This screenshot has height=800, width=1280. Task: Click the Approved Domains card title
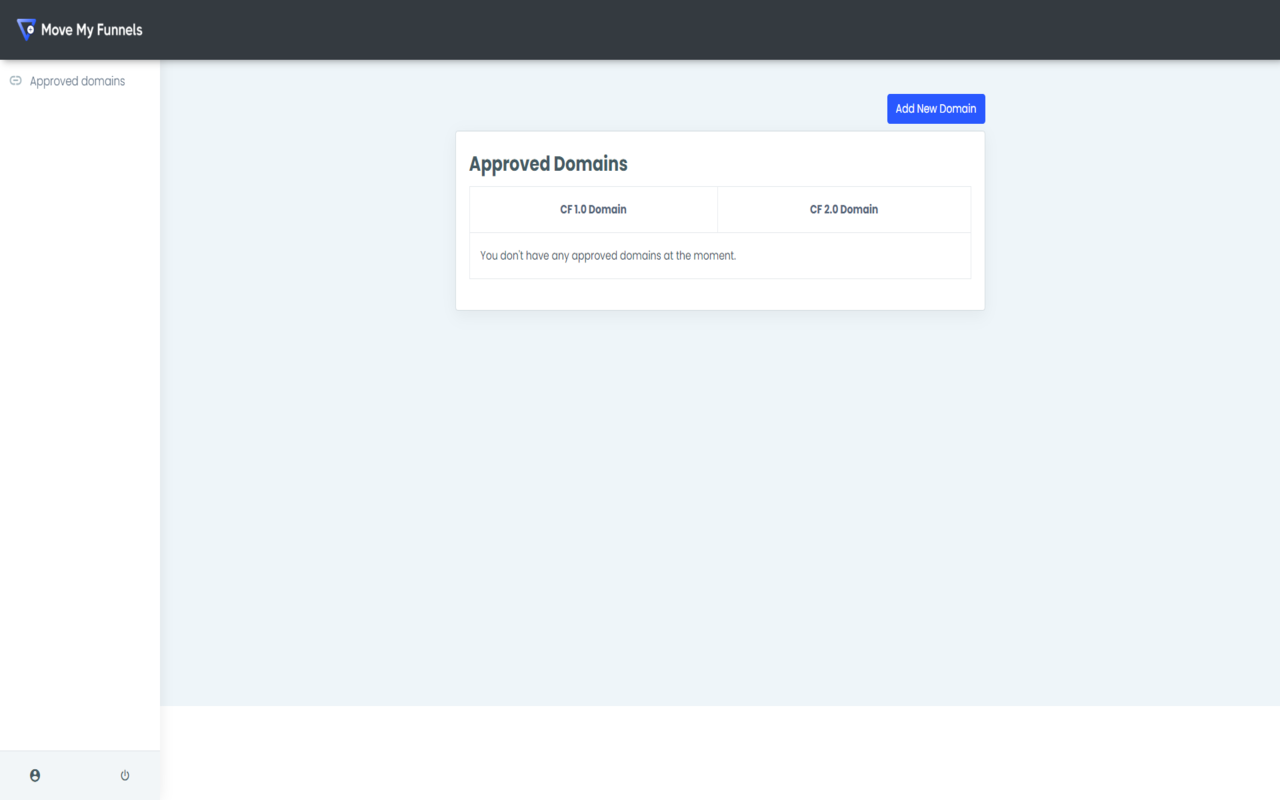click(x=548, y=163)
